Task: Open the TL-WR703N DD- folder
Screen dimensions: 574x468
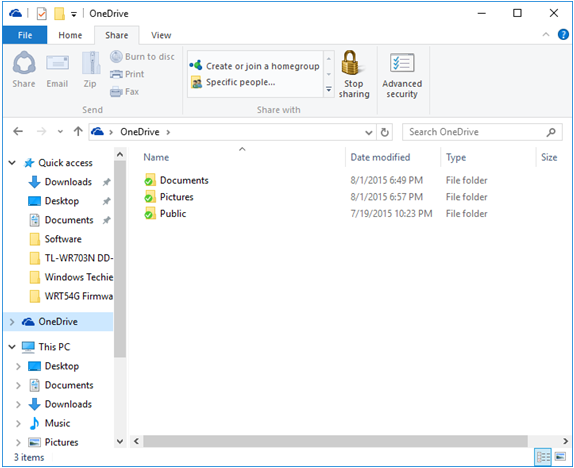Action: coord(71,258)
